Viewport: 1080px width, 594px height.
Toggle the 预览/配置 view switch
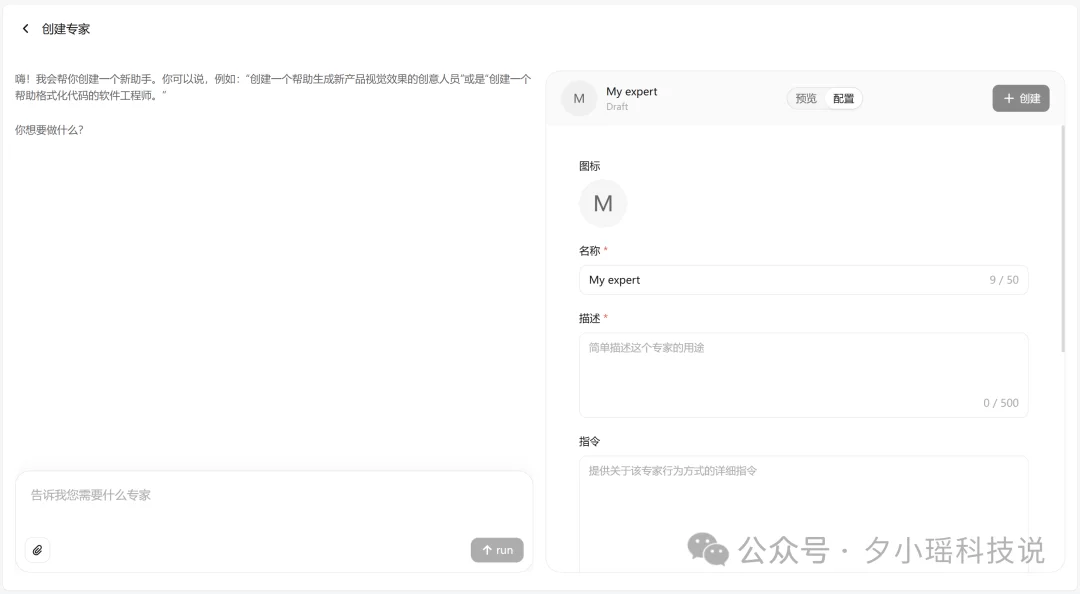click(x=825, y=98)
